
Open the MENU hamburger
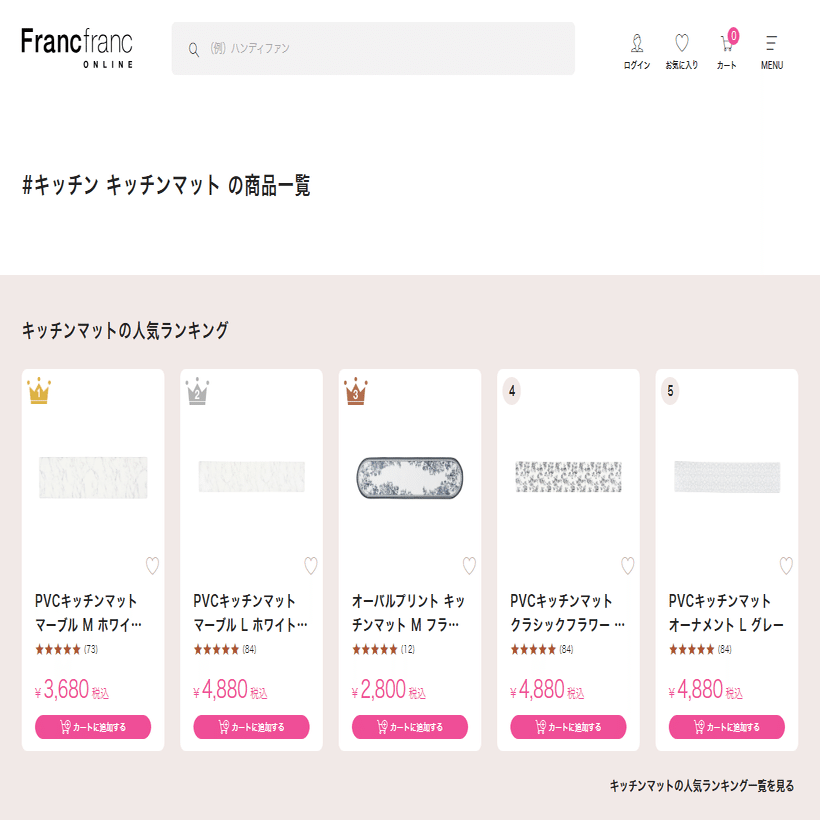click(770, 43)
